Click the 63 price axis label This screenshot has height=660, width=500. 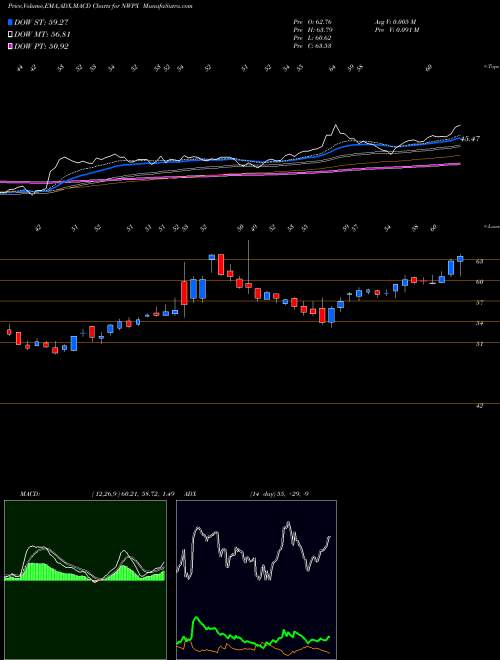click(479, 261)
